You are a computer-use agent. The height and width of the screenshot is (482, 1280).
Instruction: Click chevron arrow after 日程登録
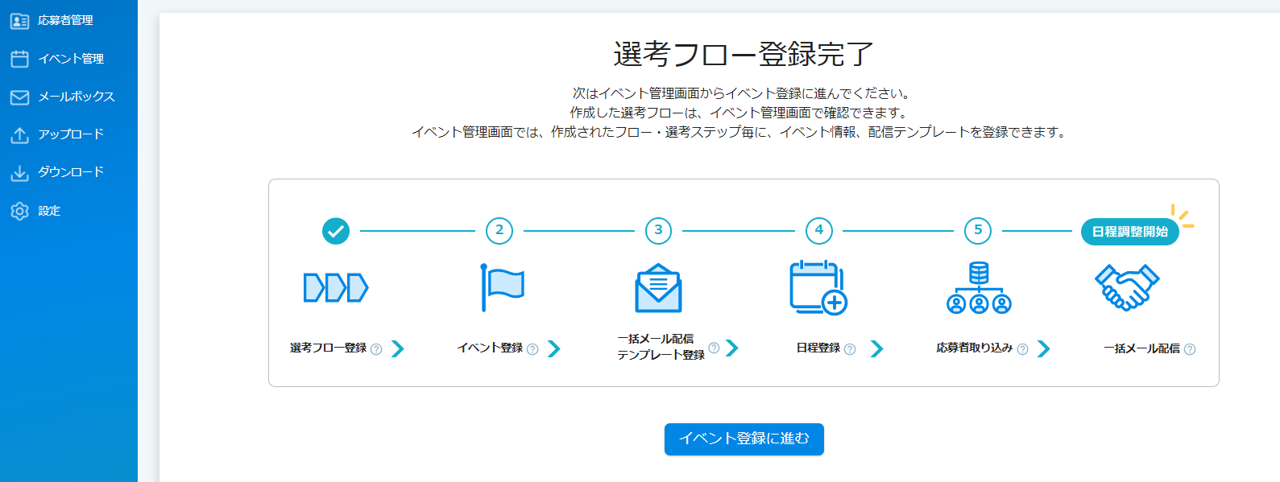coord(876,348)
